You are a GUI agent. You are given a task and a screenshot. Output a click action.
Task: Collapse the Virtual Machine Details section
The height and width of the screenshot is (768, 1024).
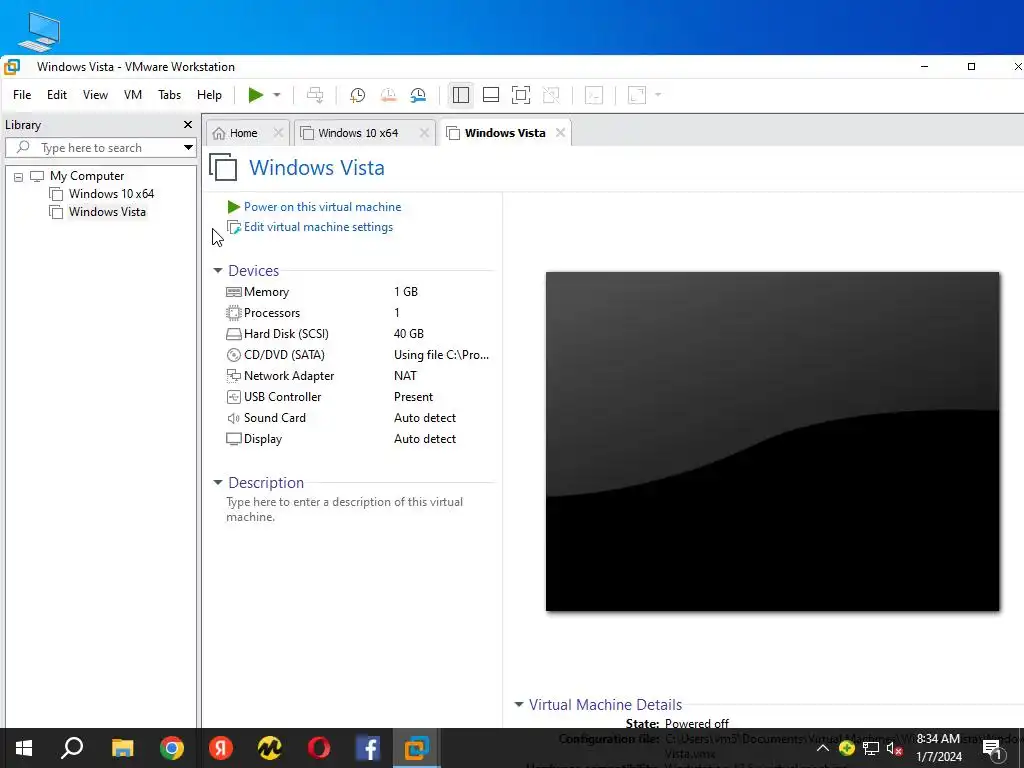[519, 705]
